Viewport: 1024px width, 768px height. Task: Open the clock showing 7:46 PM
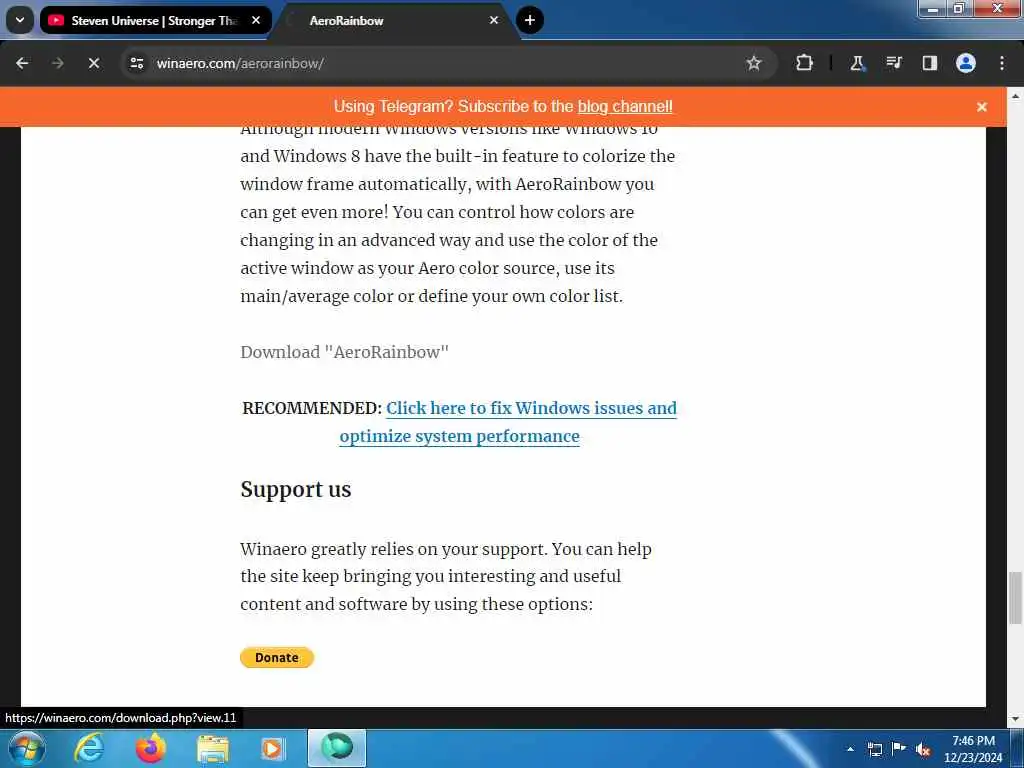[972, 749]
